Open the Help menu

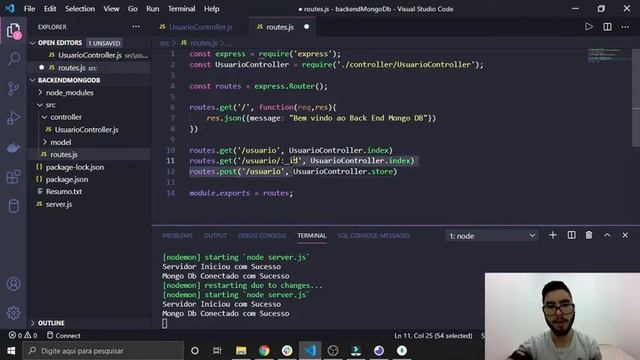(211, 9)
